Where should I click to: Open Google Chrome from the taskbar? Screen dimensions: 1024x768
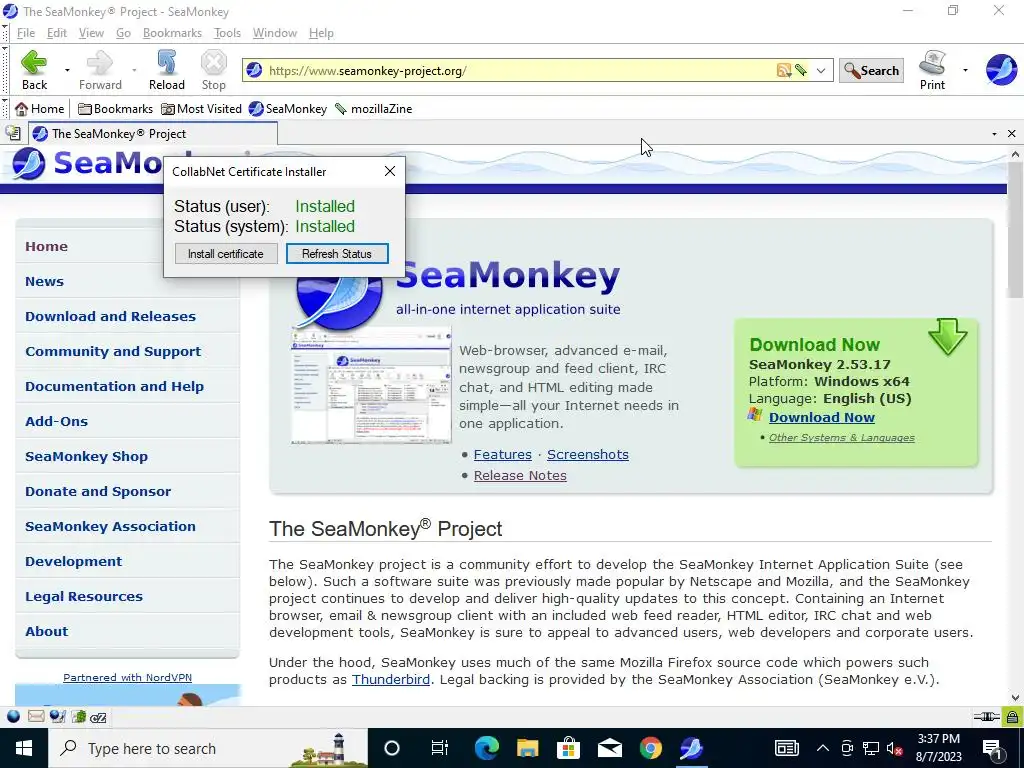[x=650, y=748]
